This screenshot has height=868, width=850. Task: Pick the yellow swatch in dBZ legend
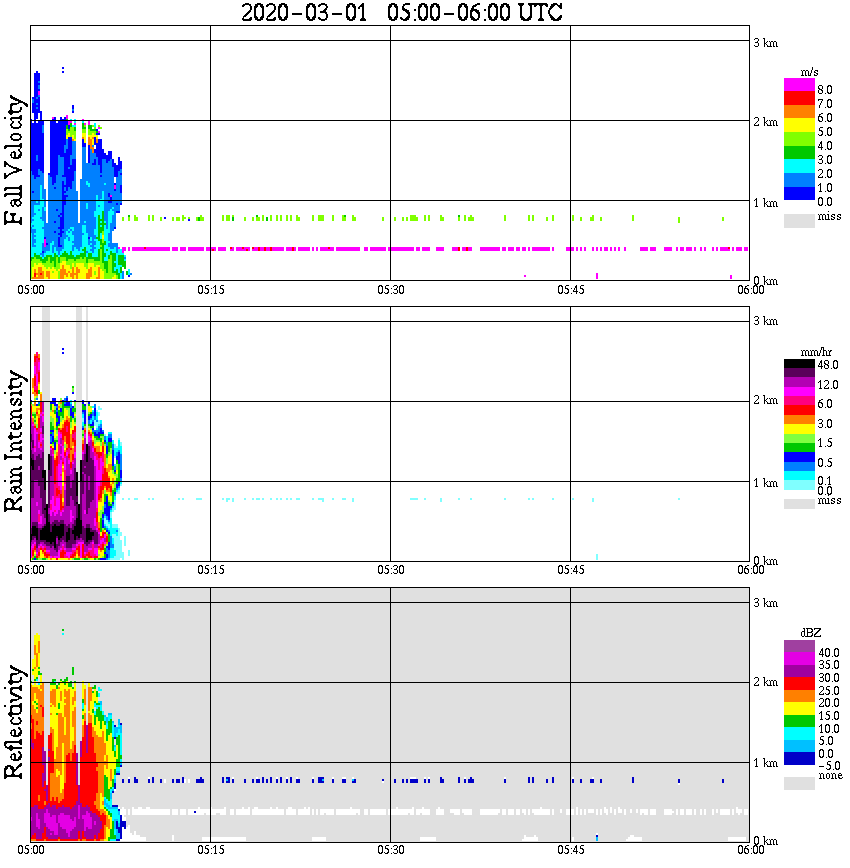[x=799, y=709]
